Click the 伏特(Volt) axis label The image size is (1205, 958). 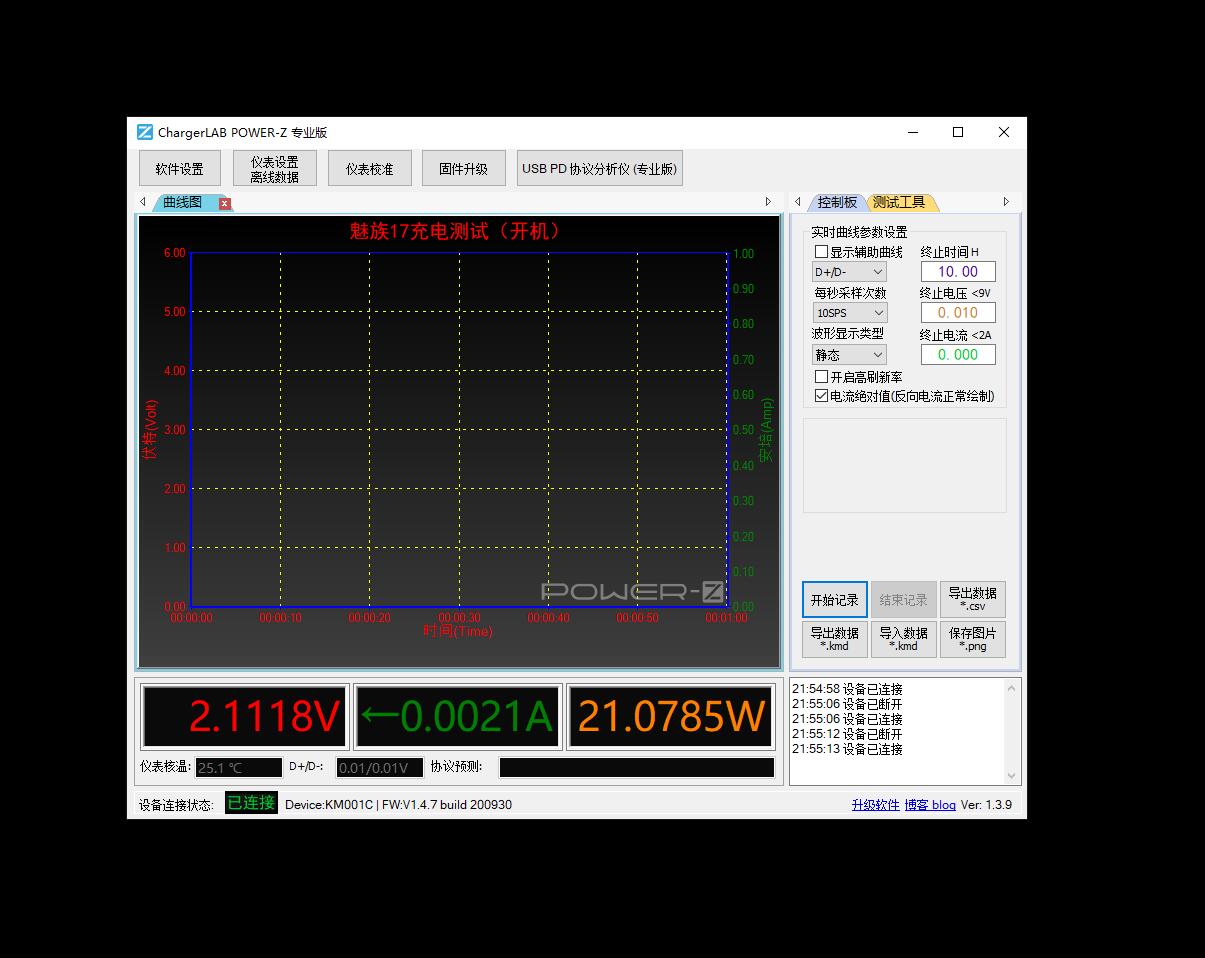[150, 430]
